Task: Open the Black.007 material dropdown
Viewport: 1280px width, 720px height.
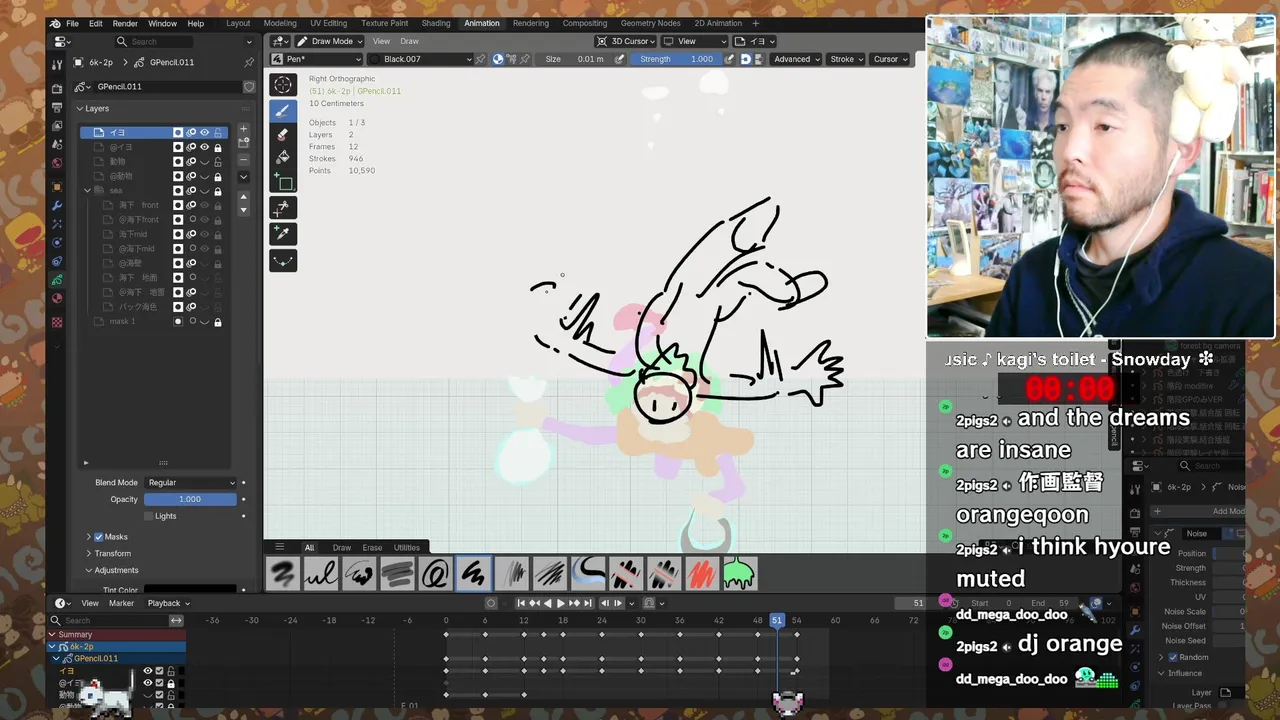Action: (x=420, y=59)
